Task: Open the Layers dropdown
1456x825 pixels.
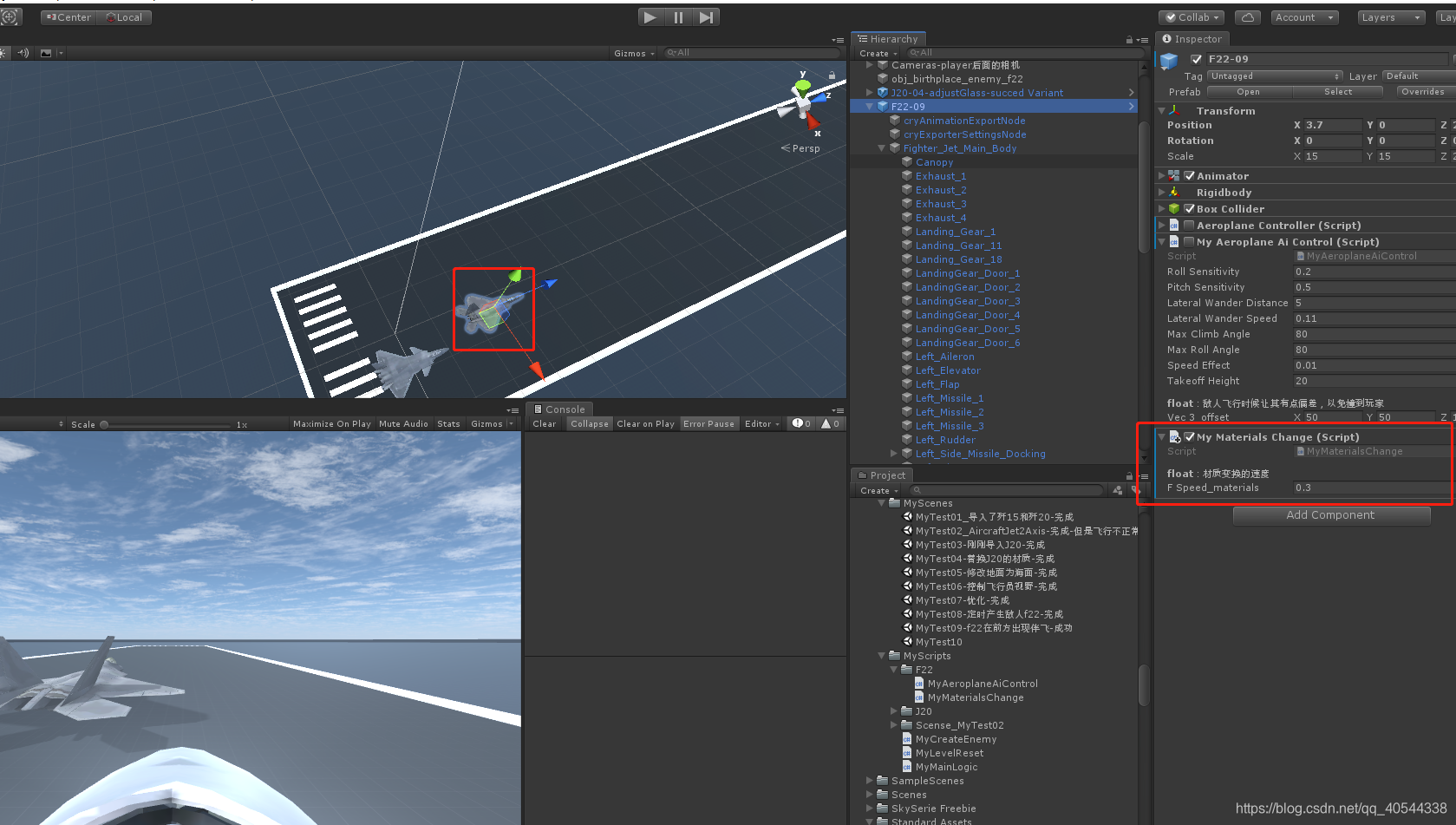Action: [x=1391, y=17]
